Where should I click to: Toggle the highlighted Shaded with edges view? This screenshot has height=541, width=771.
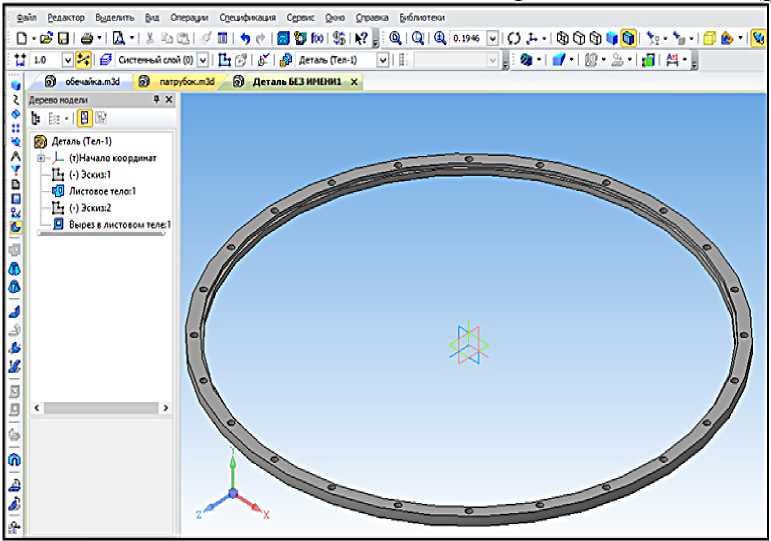coord(628,38)
